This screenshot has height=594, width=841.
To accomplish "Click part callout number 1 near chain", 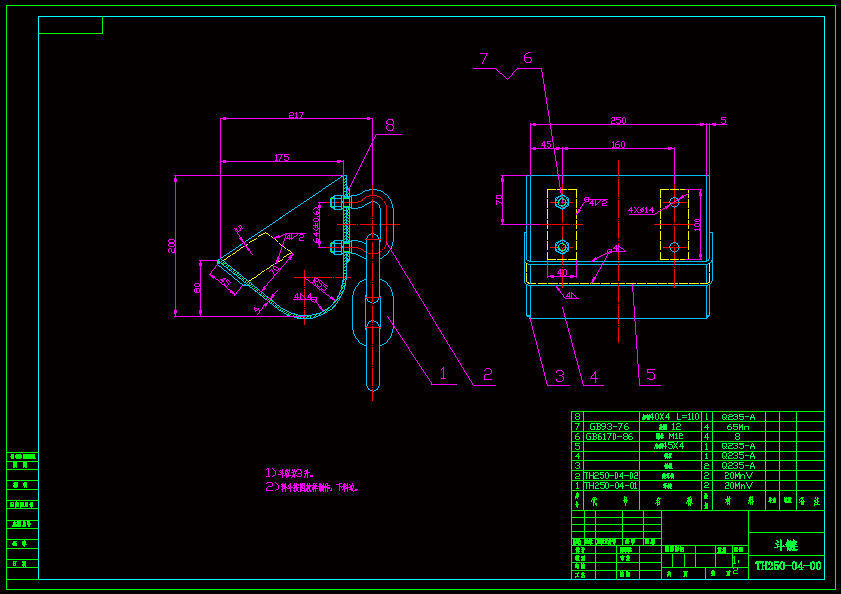I will click(441, 374).
